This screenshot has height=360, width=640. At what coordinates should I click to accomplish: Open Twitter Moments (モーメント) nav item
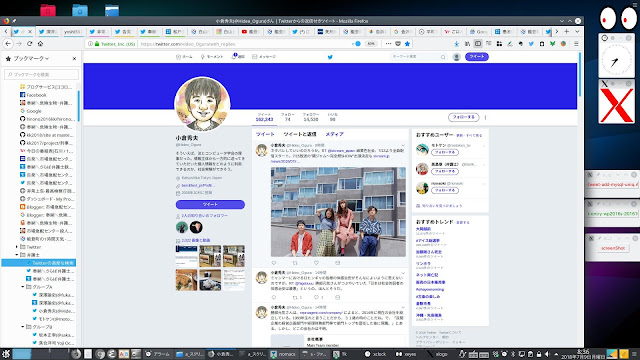click(211, 57)
